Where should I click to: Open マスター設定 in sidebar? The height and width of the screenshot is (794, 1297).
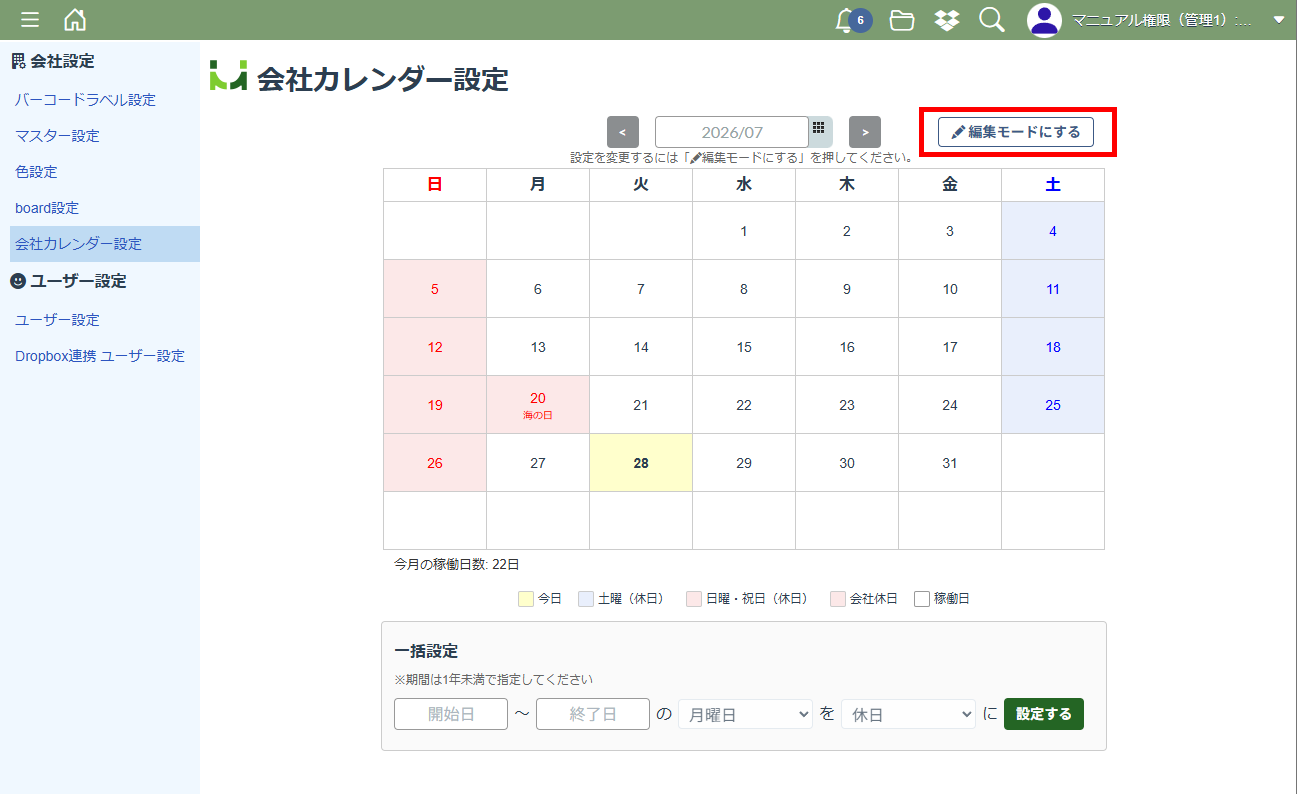pos(57,136)
